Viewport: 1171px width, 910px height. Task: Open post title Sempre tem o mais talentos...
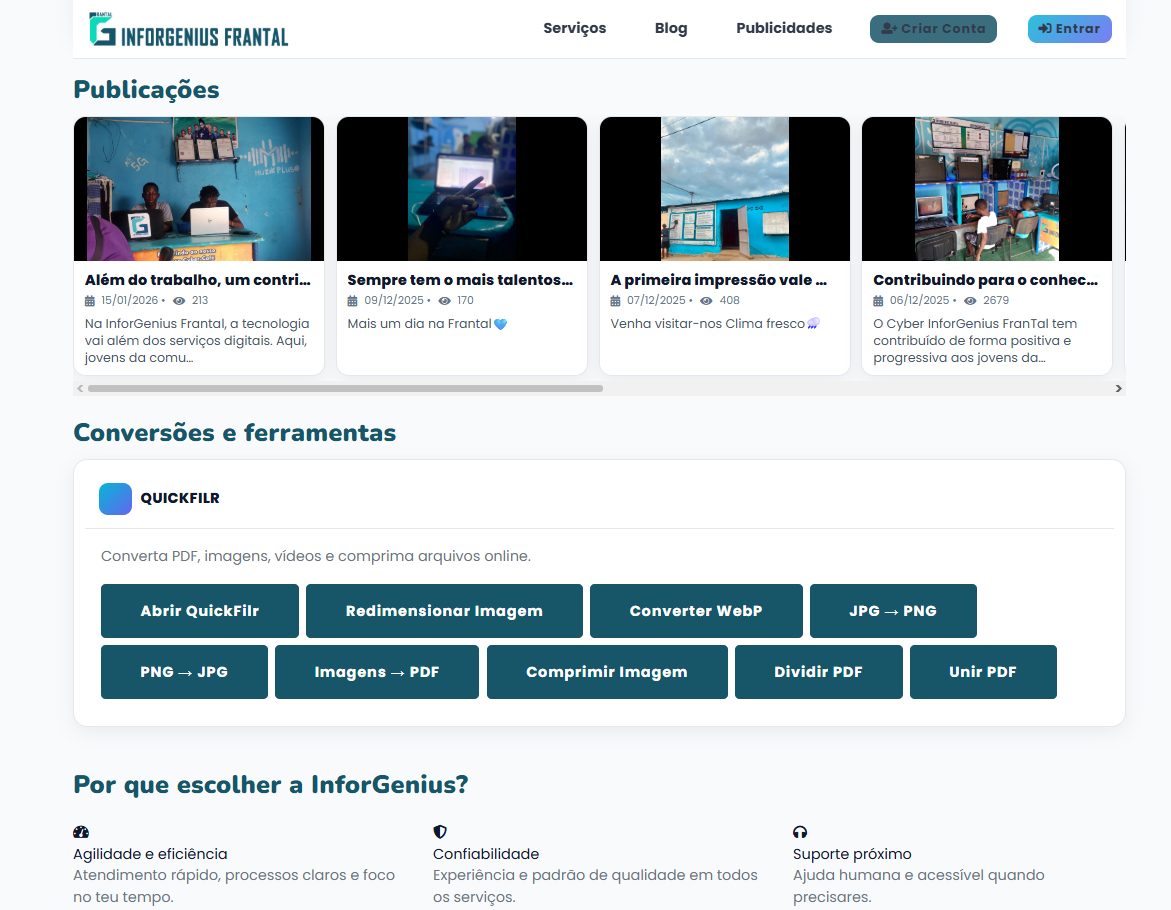coord(460,280)
